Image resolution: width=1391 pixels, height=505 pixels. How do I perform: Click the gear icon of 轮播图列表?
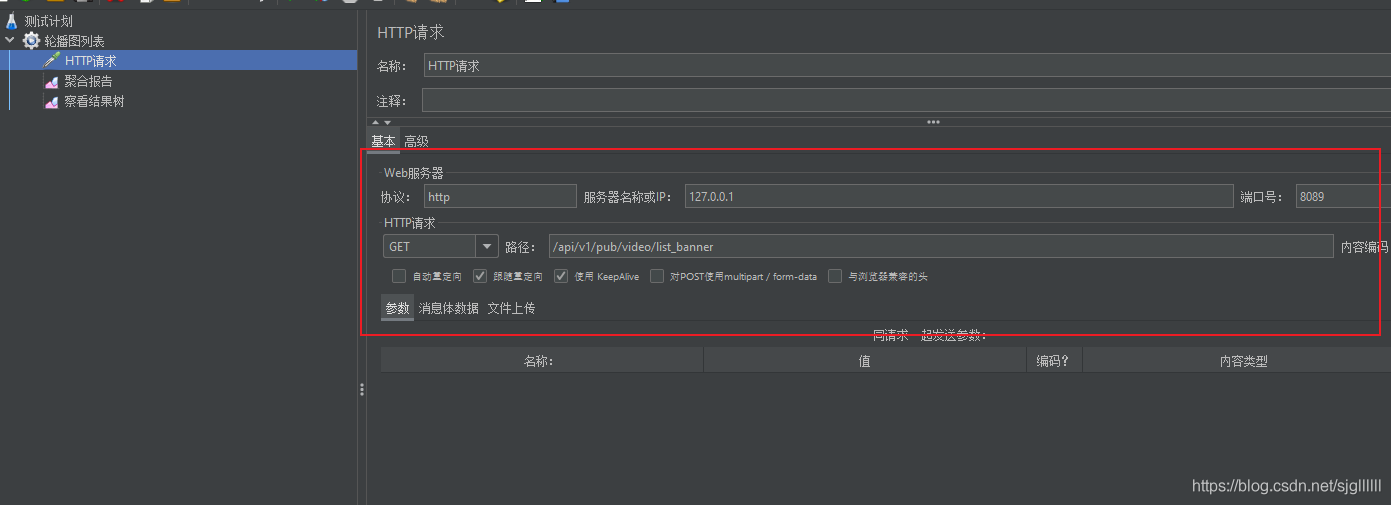pyautogui.click(x=32, y=41)
